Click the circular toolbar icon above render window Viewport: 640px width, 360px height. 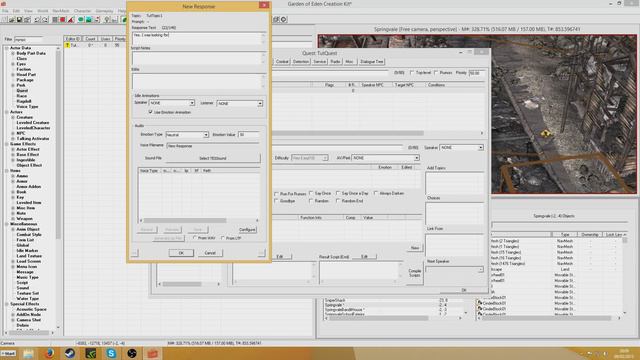pos(284,19)
